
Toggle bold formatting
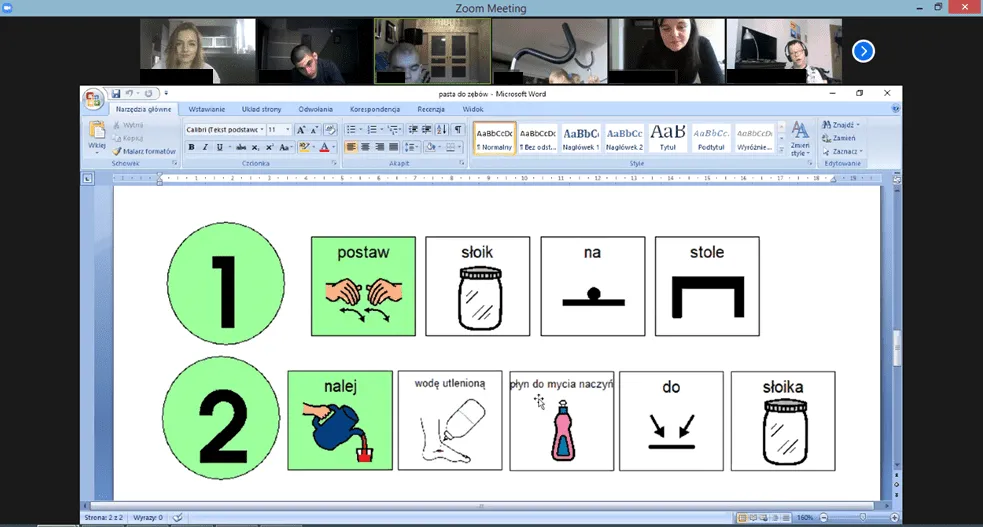[x=191, y=147]
